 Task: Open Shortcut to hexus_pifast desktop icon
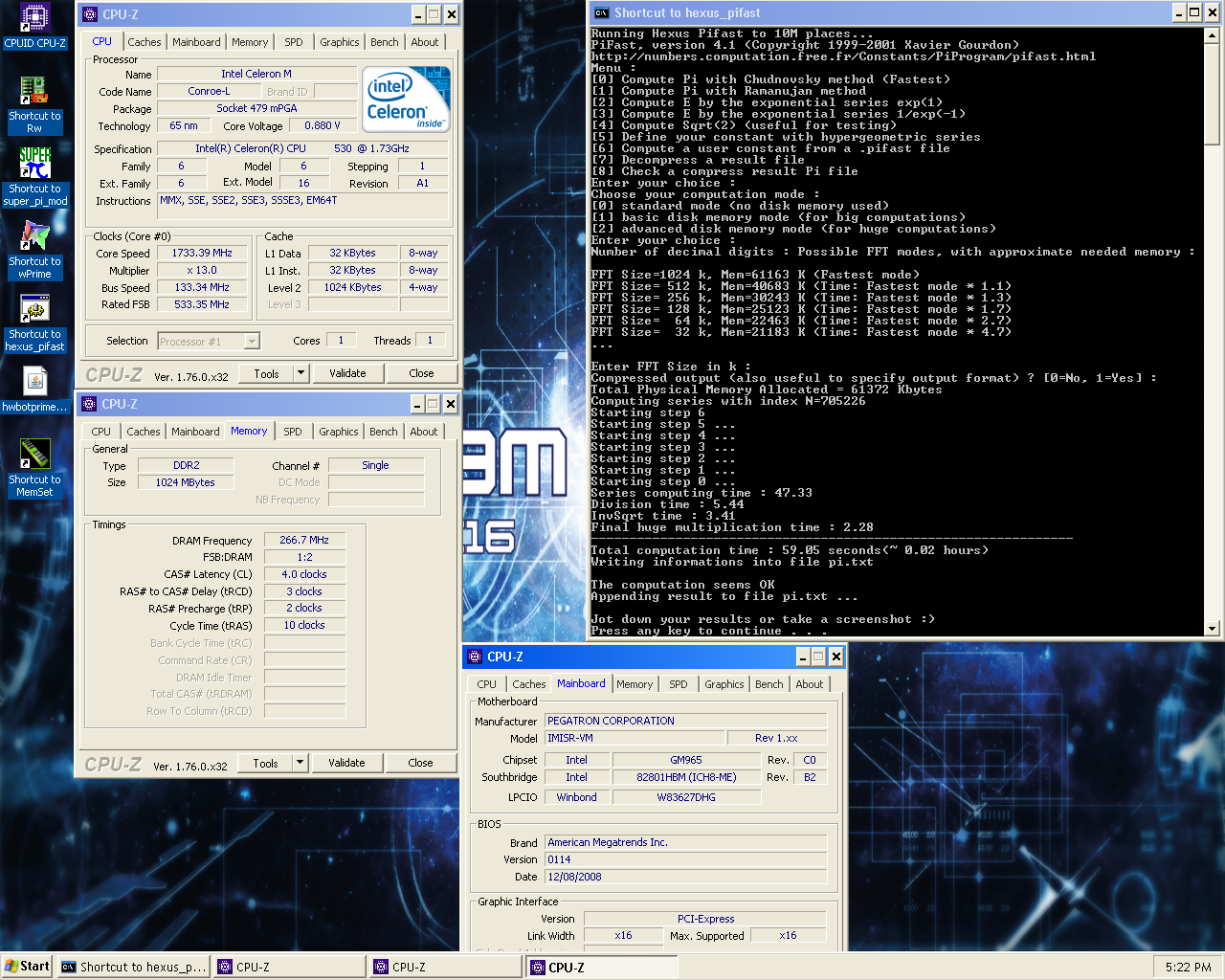pyautogui.click(x=34, y=323)
